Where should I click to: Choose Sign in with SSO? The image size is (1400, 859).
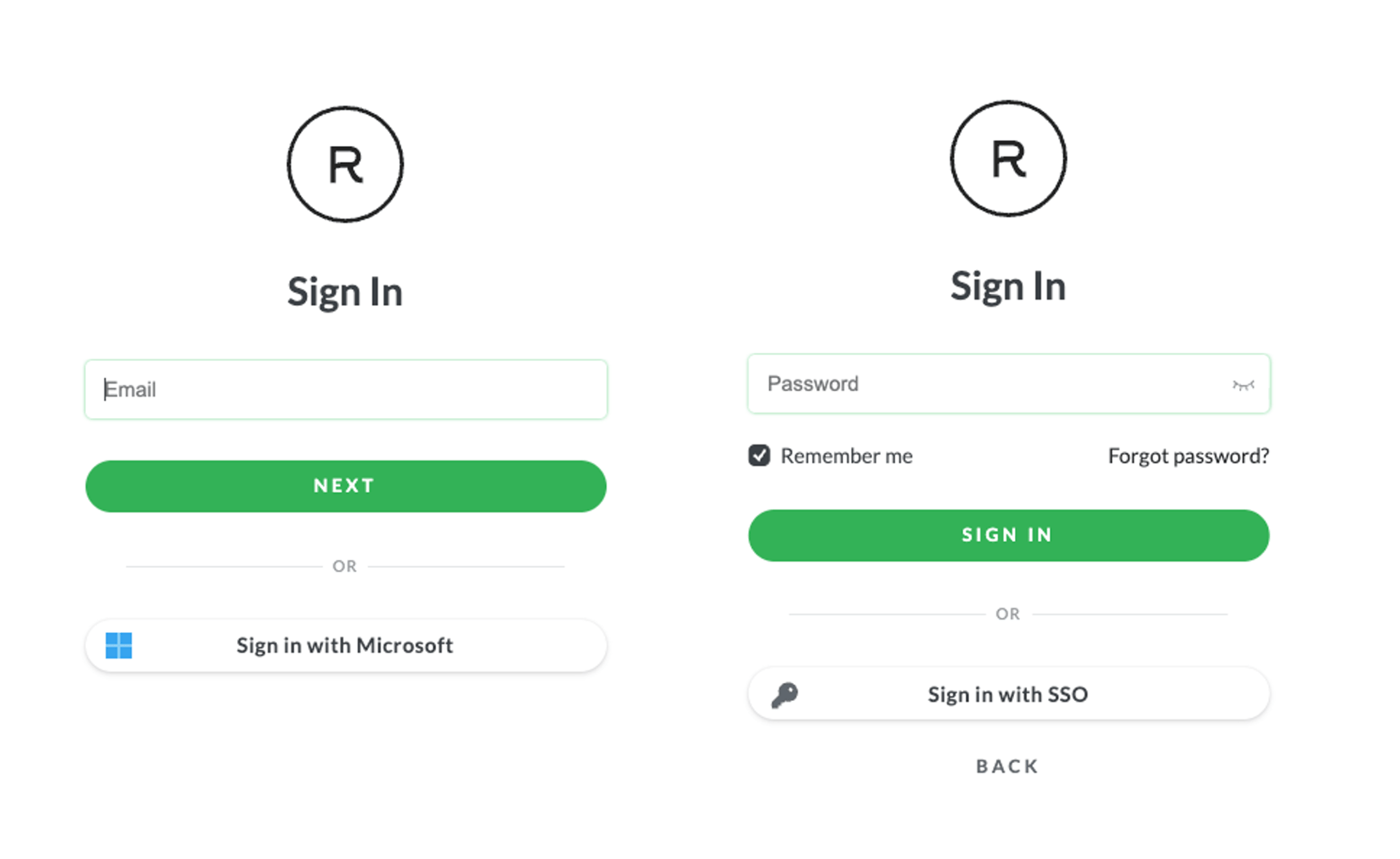coord(1007,694)
